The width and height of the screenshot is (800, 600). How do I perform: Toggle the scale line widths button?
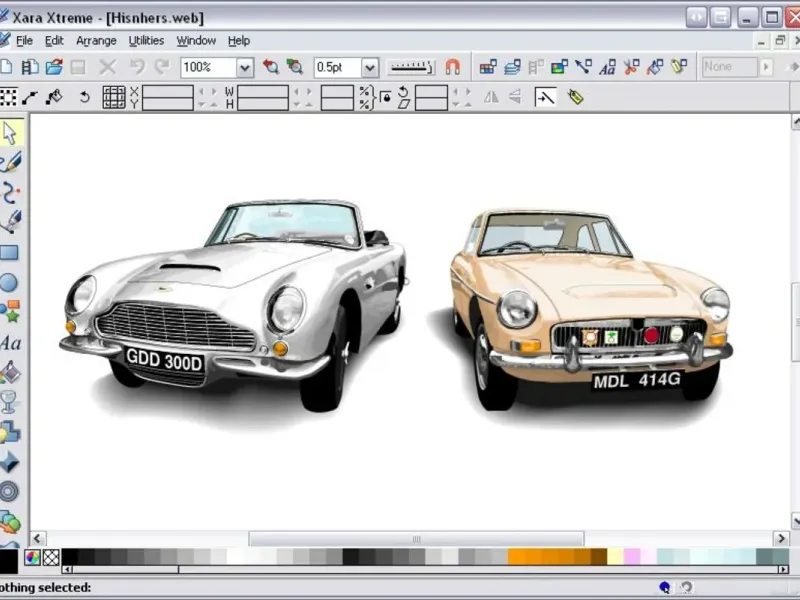pyautogui.click(x=545, y=97)
